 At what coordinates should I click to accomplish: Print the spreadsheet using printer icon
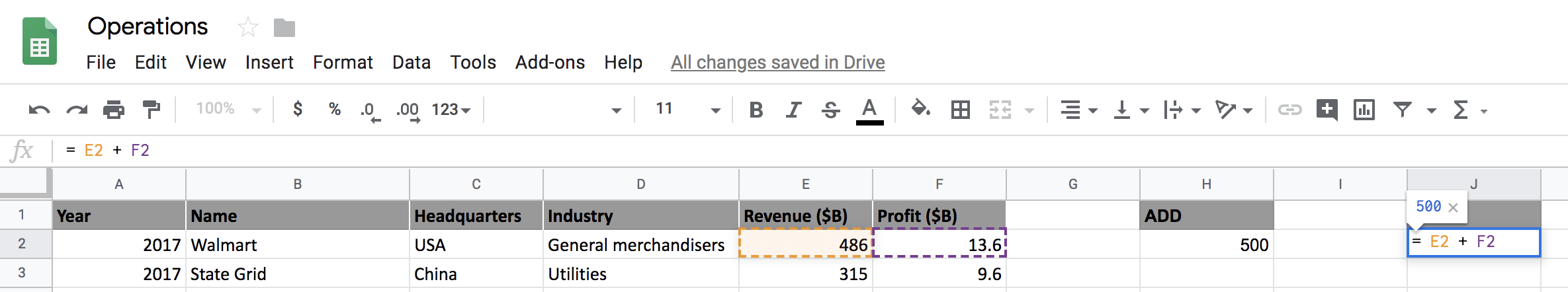point(114,110)
